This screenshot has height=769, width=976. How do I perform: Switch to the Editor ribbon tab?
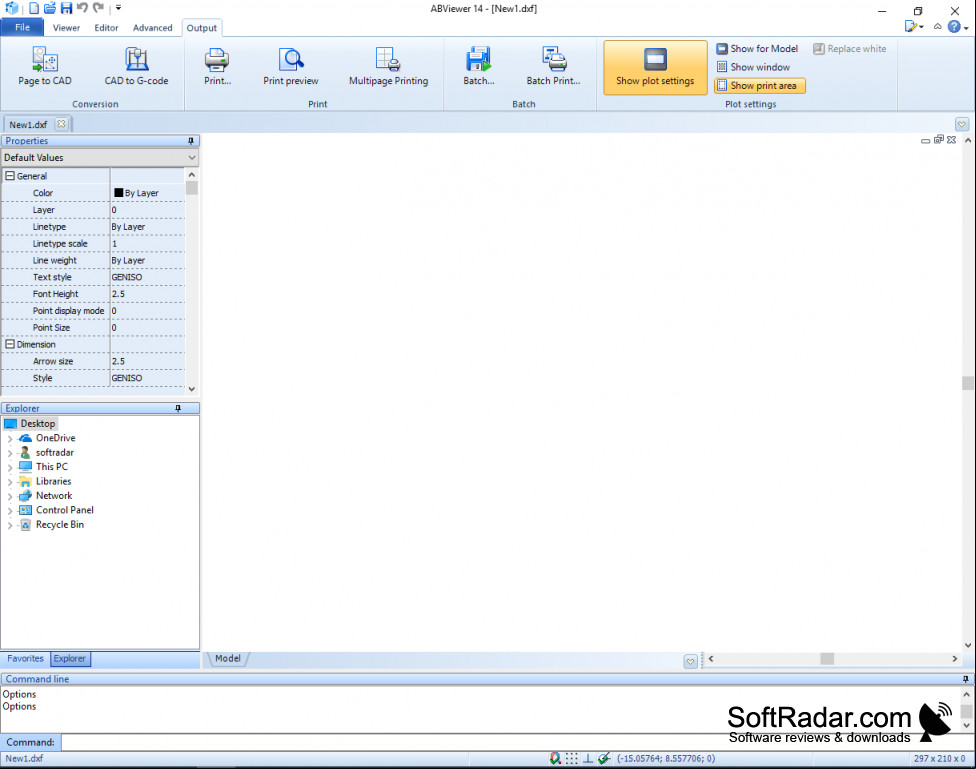pos(106,28)
